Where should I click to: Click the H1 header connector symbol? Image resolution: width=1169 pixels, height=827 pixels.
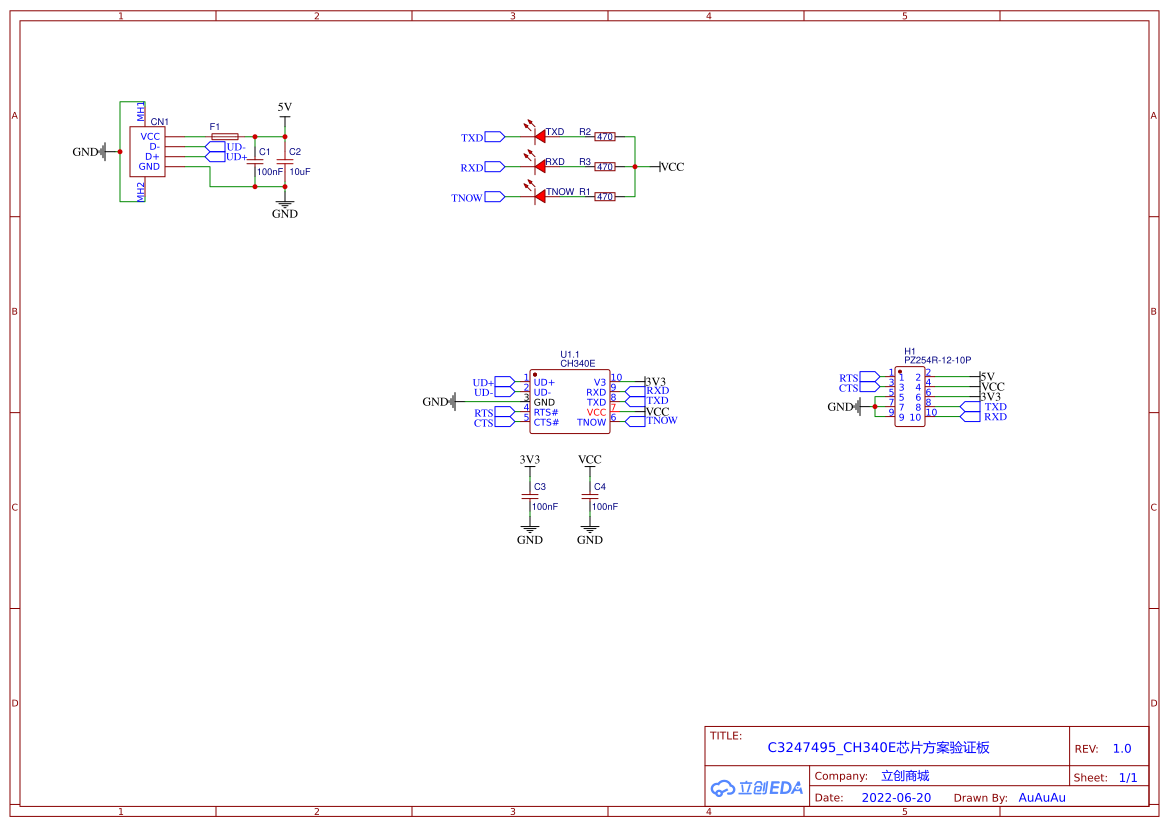click(x=910, y=397)
